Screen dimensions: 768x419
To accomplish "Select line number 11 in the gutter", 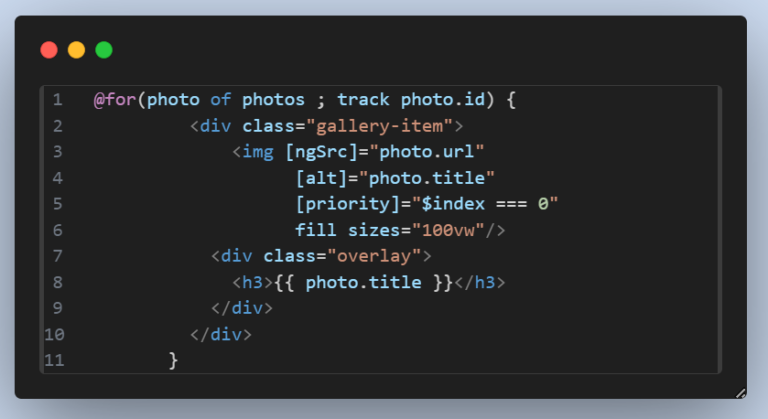I will [54, 360].
